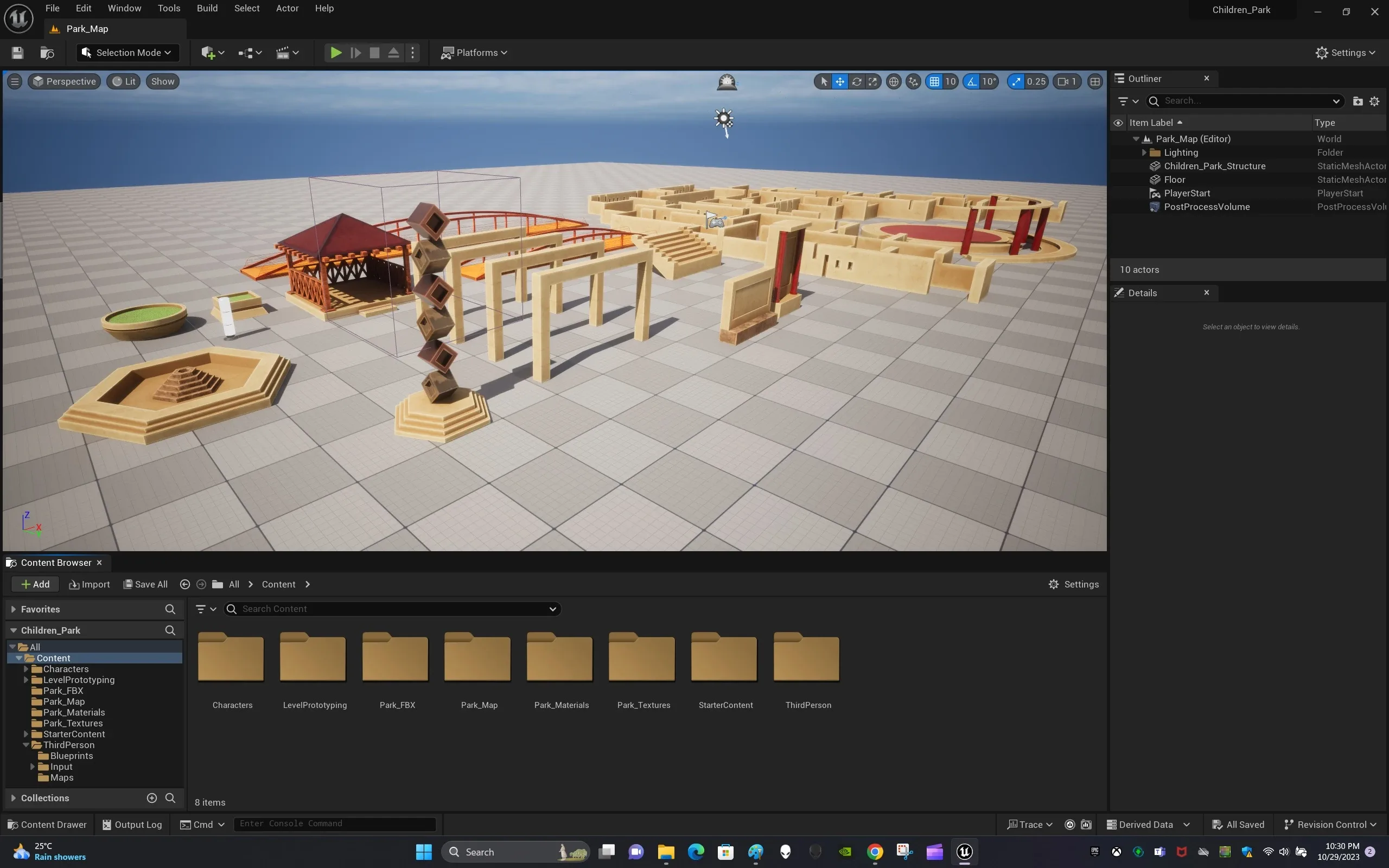
Task: Search within the Children_Park sources panel
Action: 170,630
